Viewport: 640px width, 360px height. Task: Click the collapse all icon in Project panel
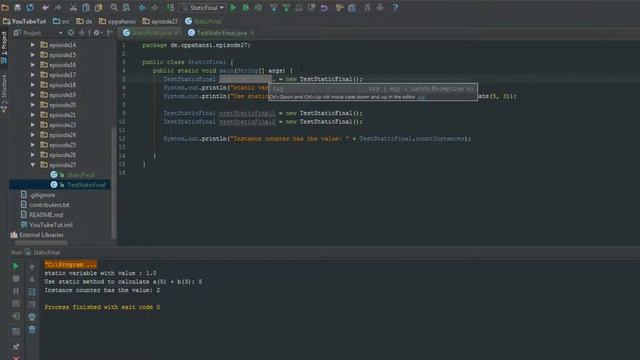82,33
